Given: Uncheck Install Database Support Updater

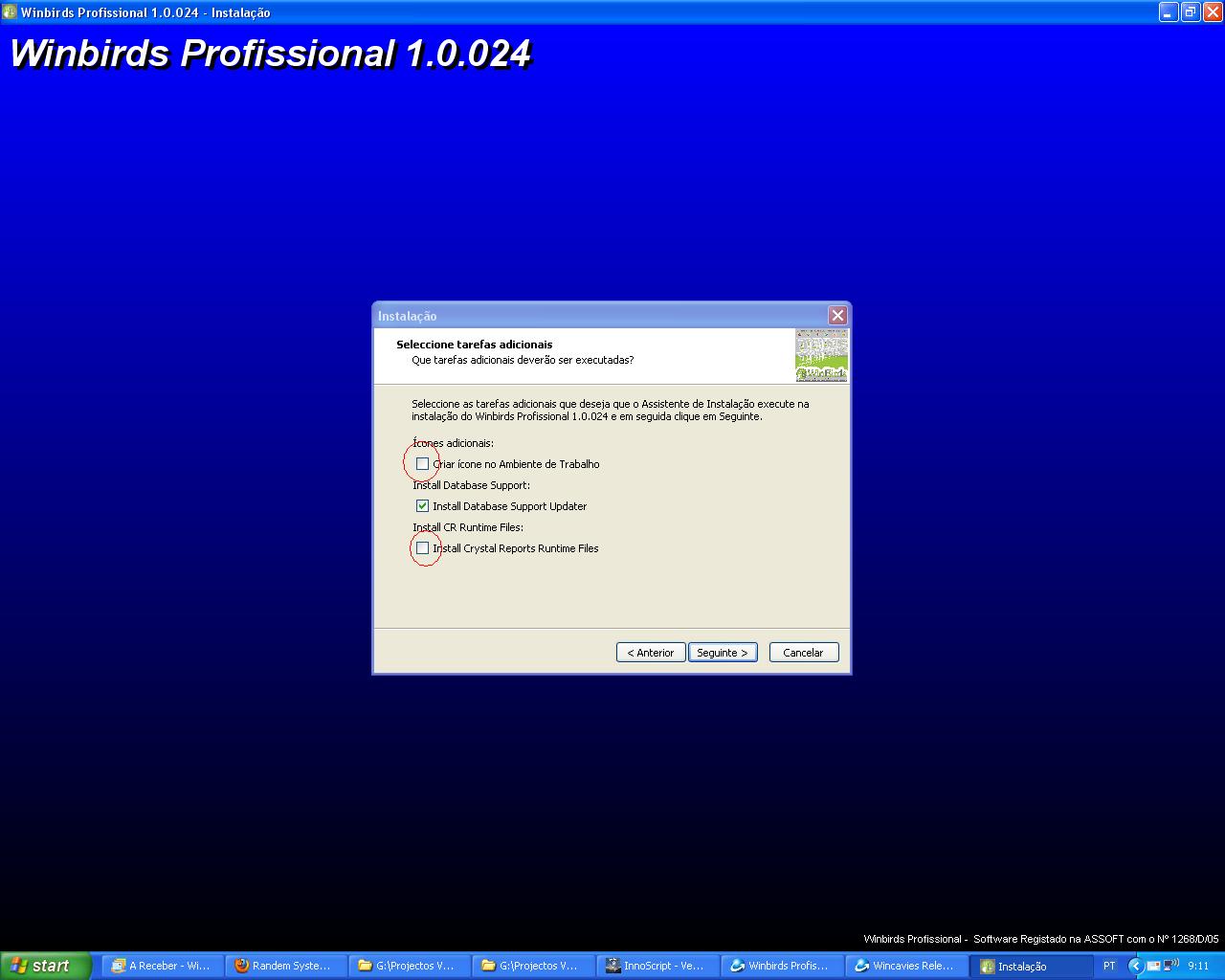Looking at the screenshot, I should pyautogui.click(x=422, y=506).
